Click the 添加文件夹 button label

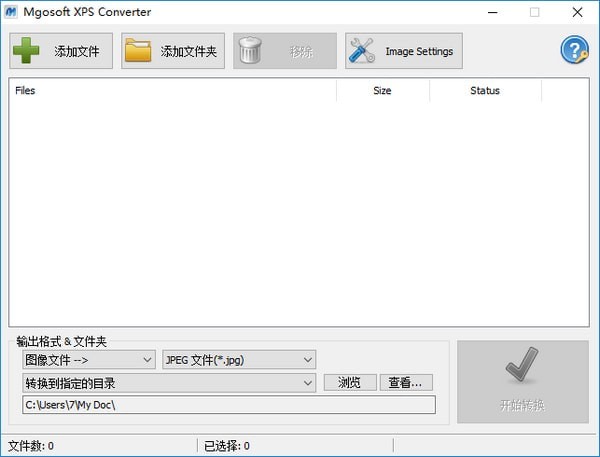click(x=189, y=51)
